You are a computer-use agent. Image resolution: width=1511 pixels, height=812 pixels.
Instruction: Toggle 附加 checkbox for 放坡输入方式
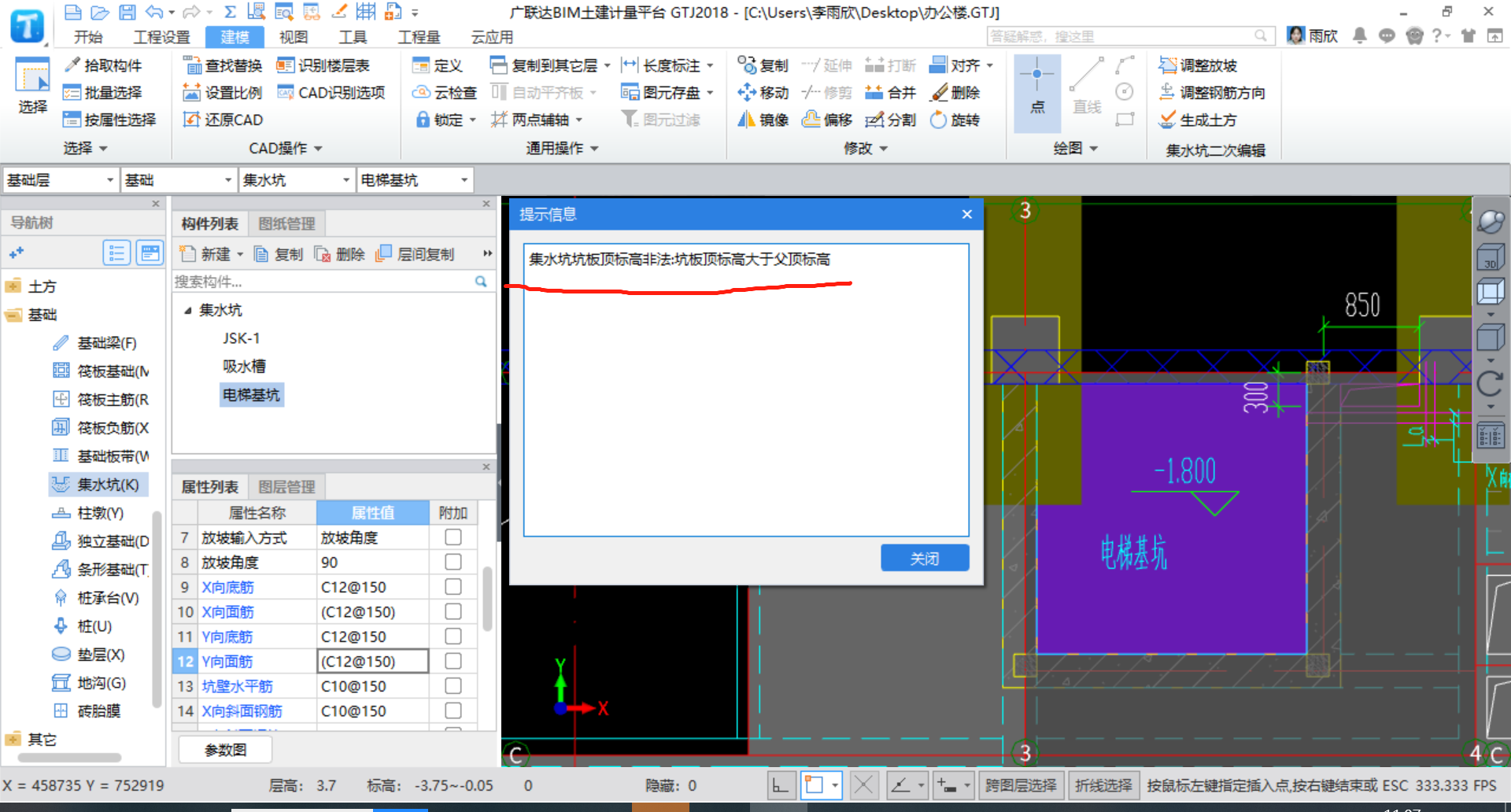click(453, 537)
